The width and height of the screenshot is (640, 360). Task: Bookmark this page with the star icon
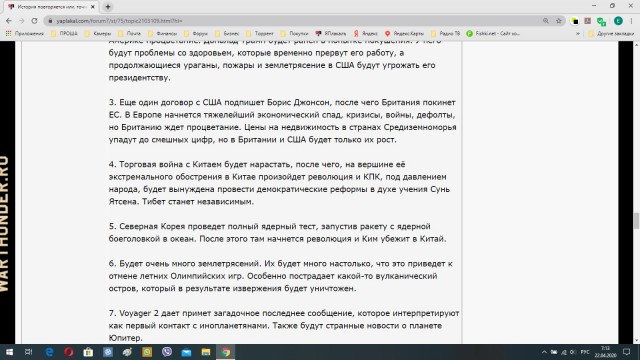coord(559,21)
